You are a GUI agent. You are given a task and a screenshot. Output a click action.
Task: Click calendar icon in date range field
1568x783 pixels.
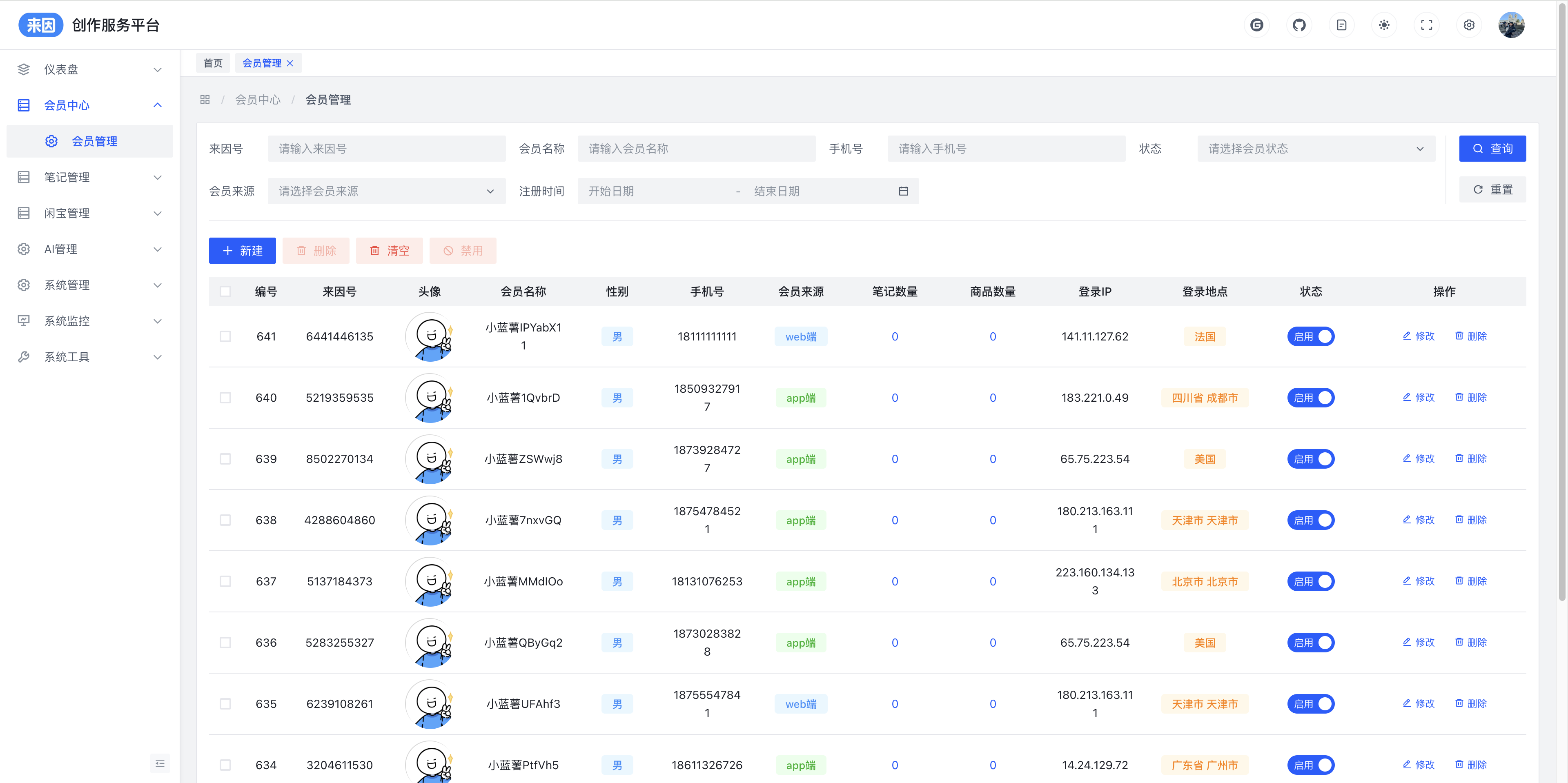pos(903,191)
